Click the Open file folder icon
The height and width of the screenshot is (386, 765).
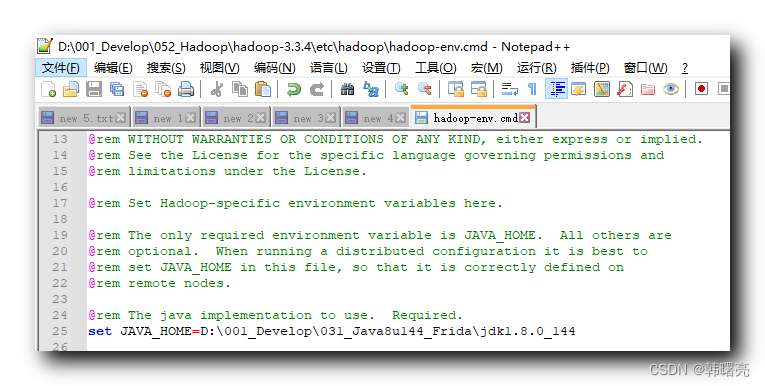tap(71, 89)
